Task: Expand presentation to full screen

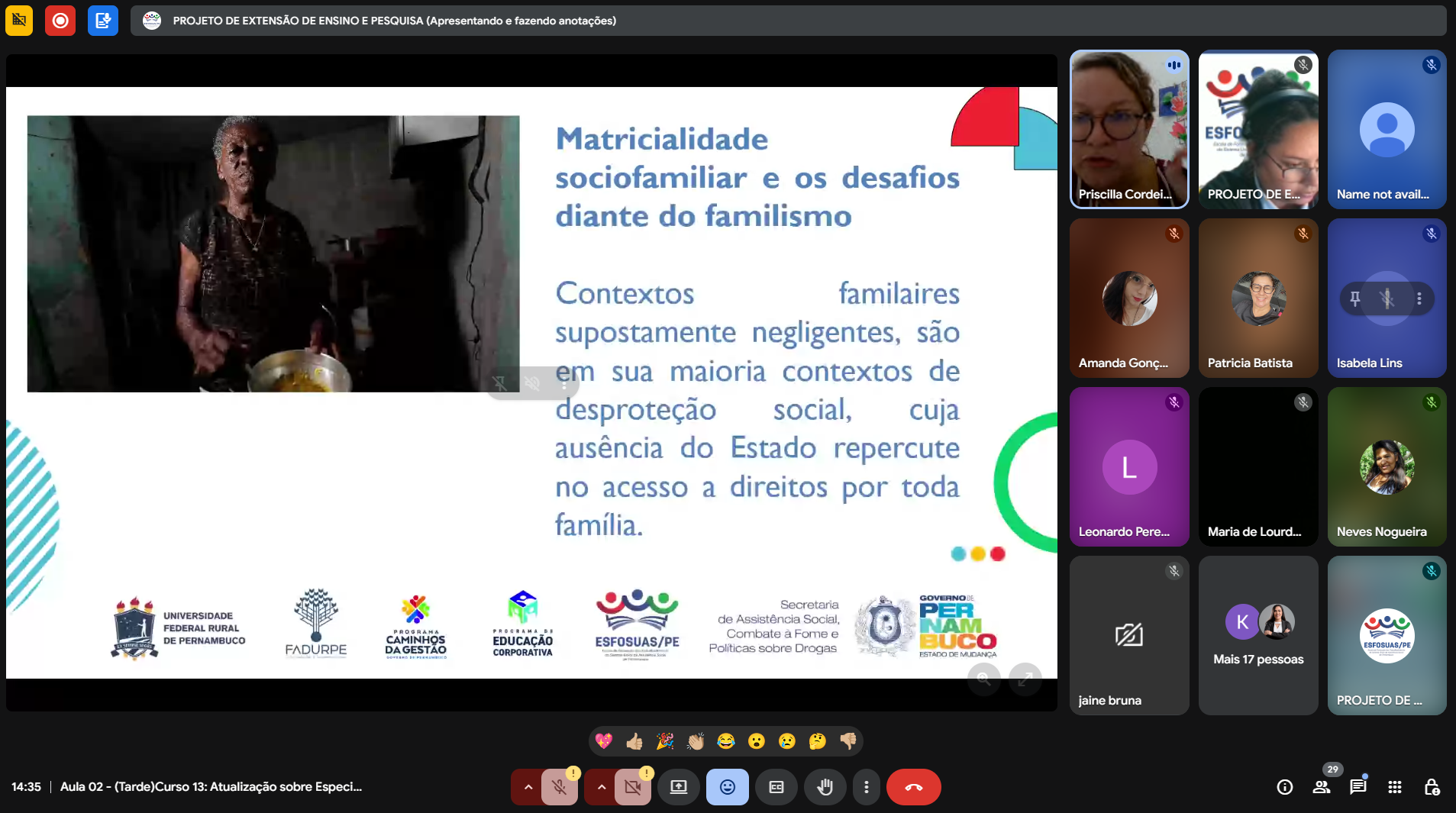Action: tap(1025, 678)
